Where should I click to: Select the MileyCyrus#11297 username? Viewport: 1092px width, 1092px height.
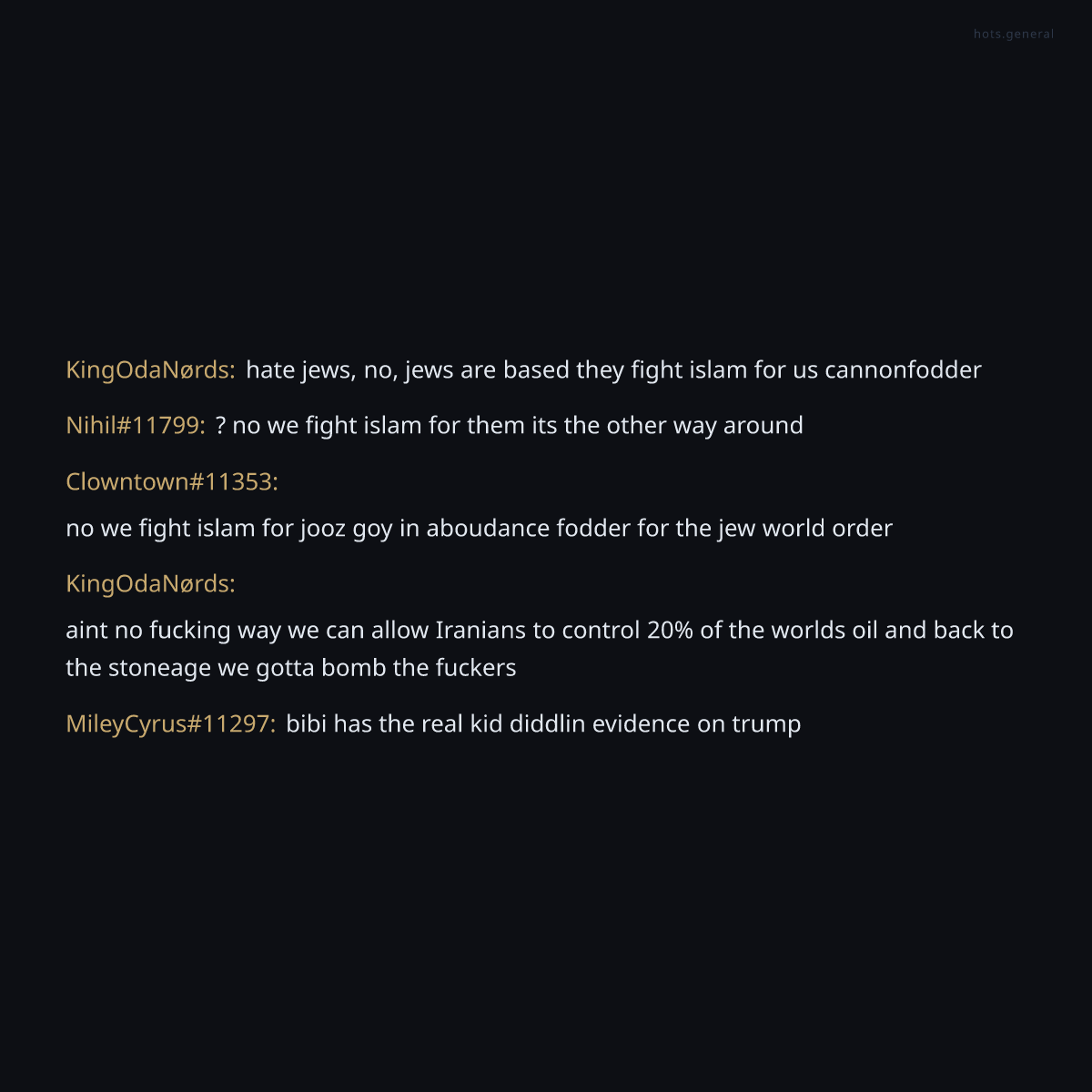(x=170, y=724)
